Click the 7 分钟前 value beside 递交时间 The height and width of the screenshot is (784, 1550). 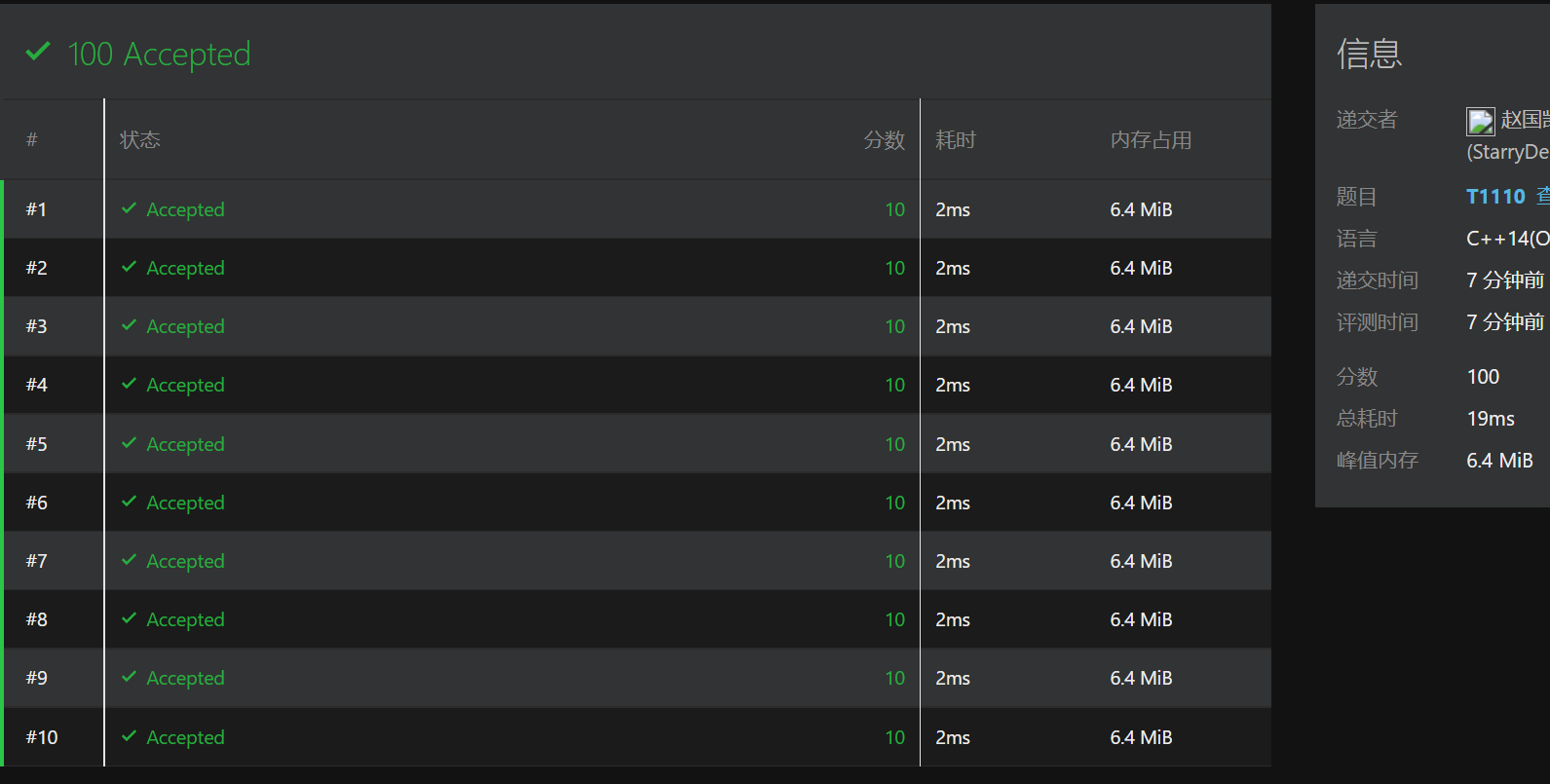1505,280
